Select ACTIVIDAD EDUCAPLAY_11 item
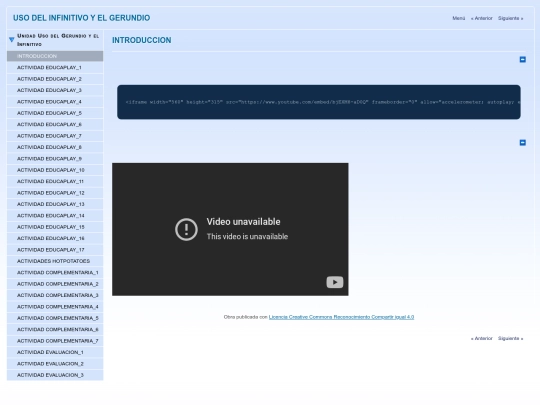This screenshot has width=540, height=405. 55,181
